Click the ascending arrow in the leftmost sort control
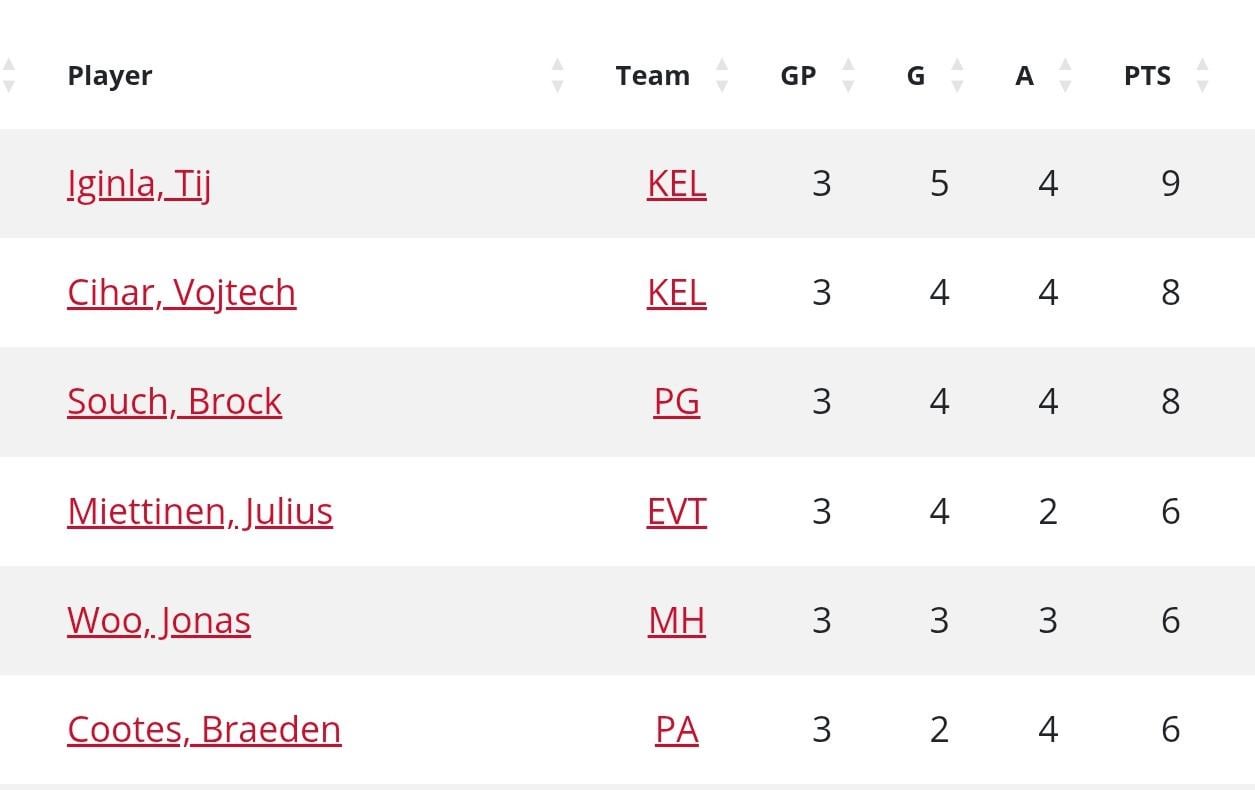1255x790 pixels. (10, 66)
